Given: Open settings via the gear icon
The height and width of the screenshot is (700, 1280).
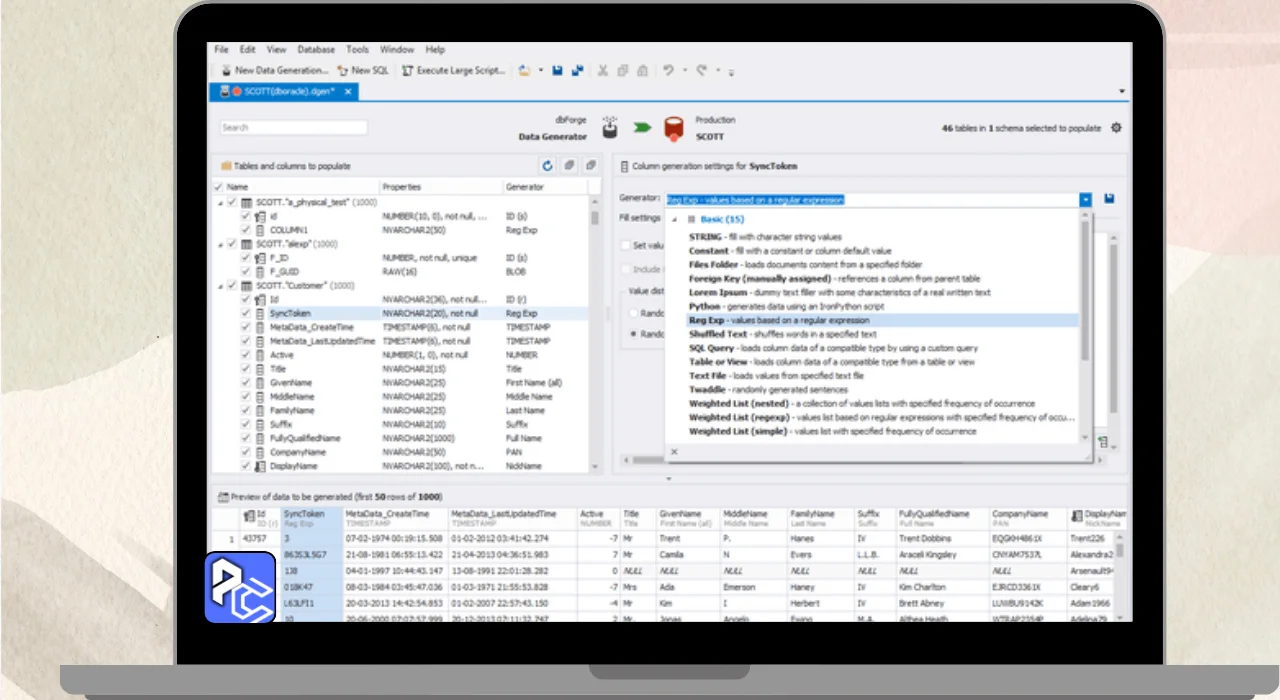Looking at the screenshot, I should (x=1116, y=128).
